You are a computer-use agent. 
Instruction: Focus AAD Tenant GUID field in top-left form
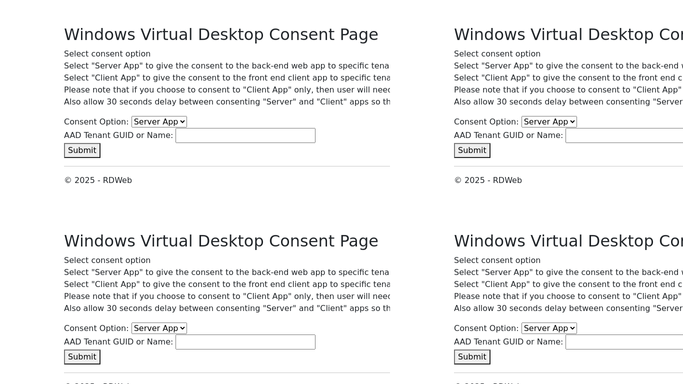pos(245,135)
